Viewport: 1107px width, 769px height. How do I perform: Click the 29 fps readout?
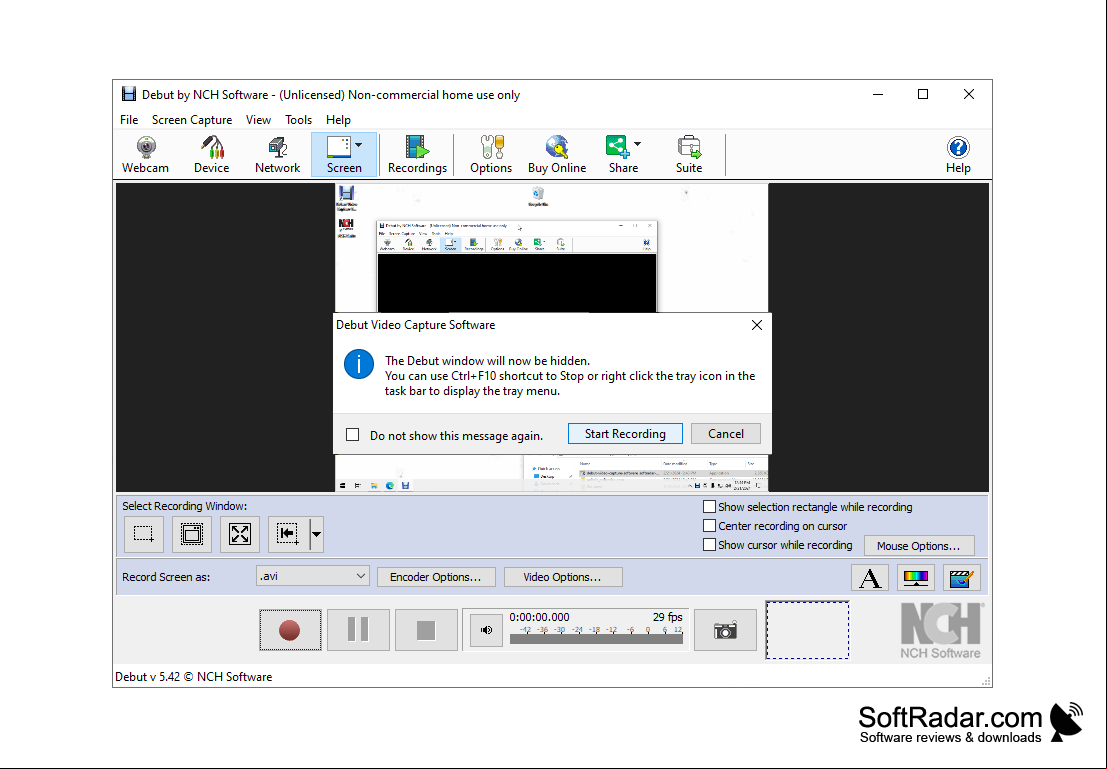tap(668, 617)
